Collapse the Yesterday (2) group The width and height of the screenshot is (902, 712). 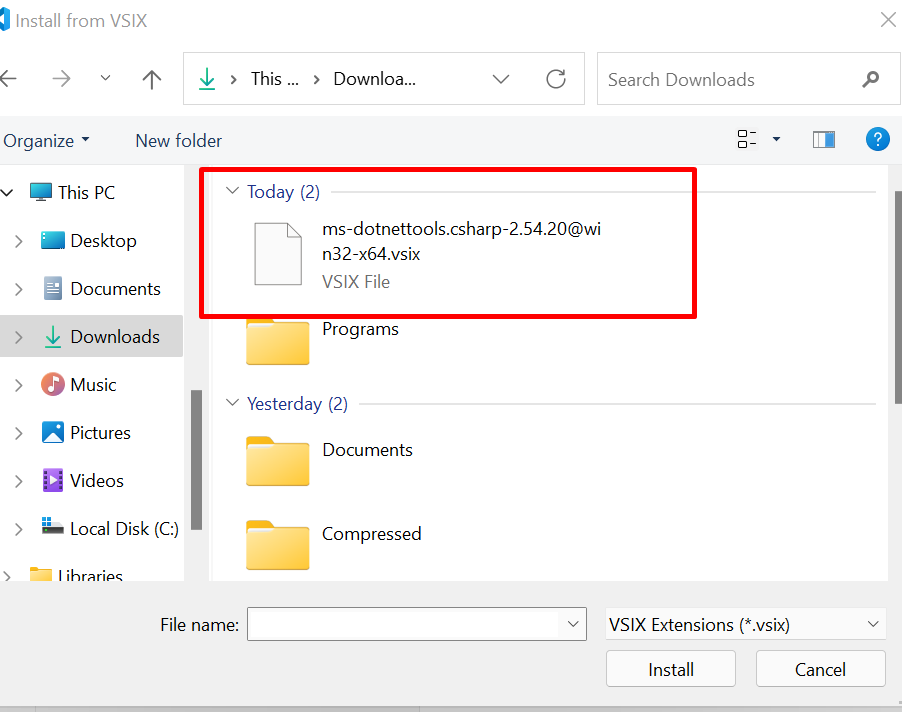pos(232,403)
